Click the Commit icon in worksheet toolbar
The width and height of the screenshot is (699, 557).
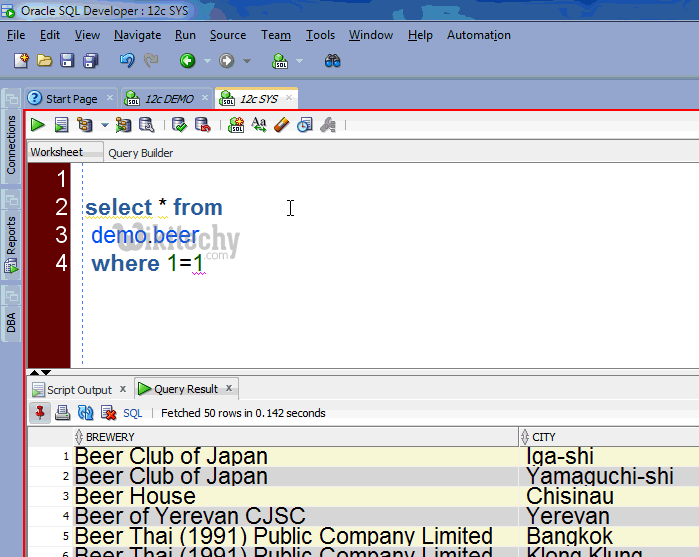point(179,125)
